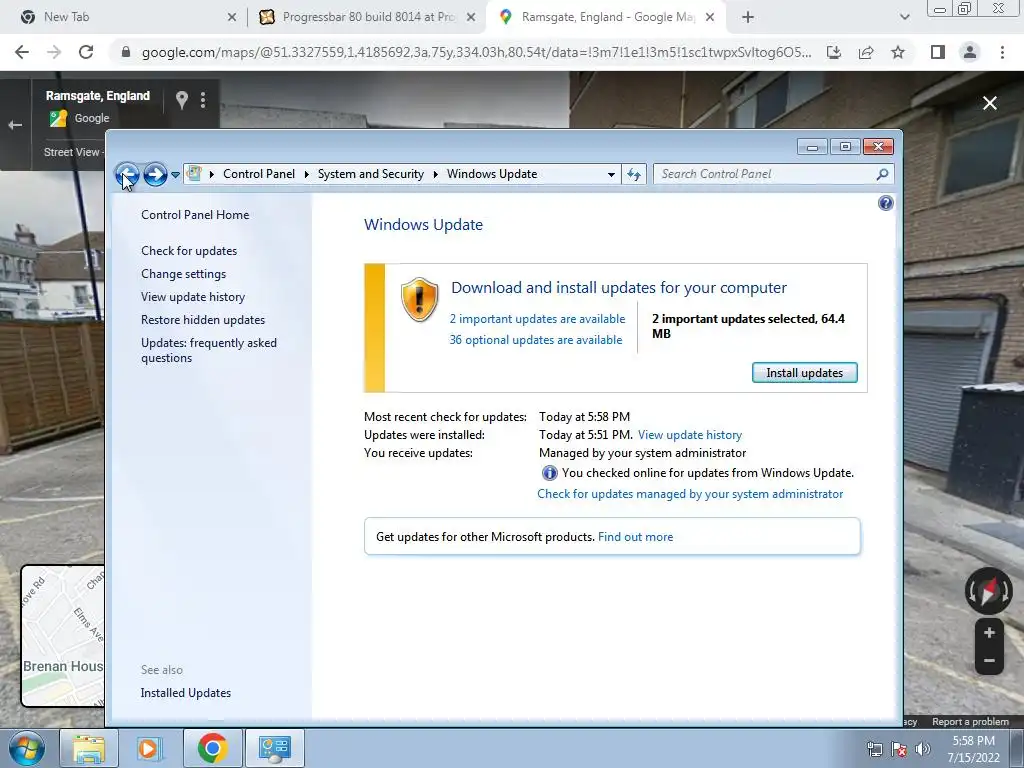Open a new Chrome tab
Image resolution: width=1024 pixels, height=768 pixels.
tap(748, 18)
